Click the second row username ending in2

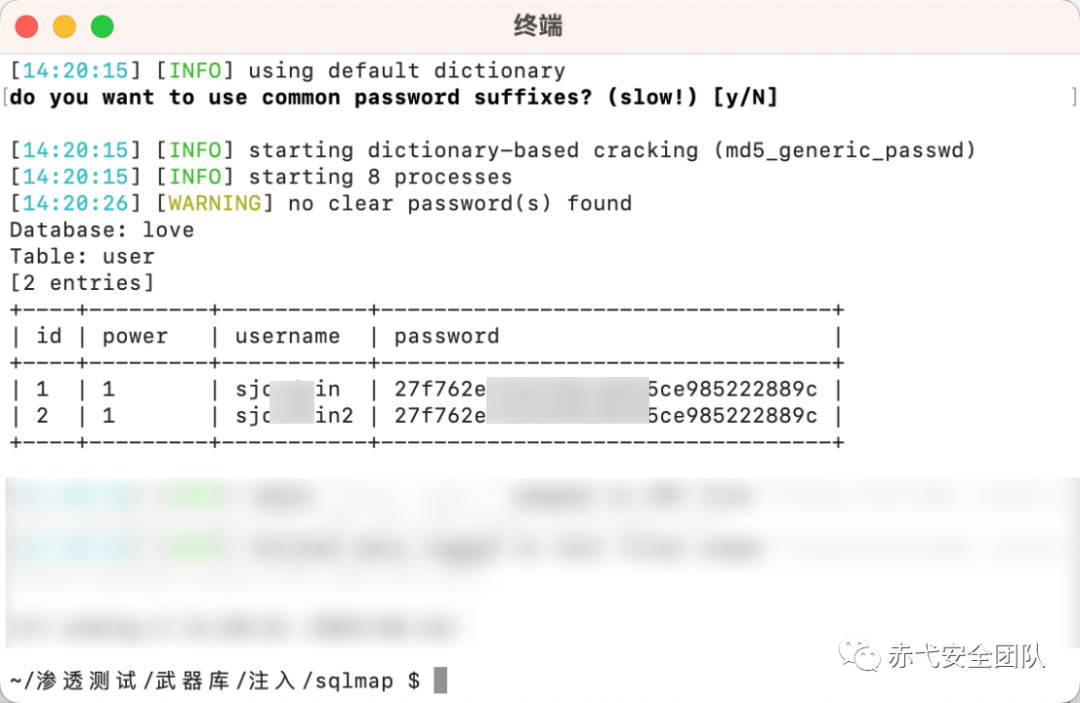[x=294, y=416]
